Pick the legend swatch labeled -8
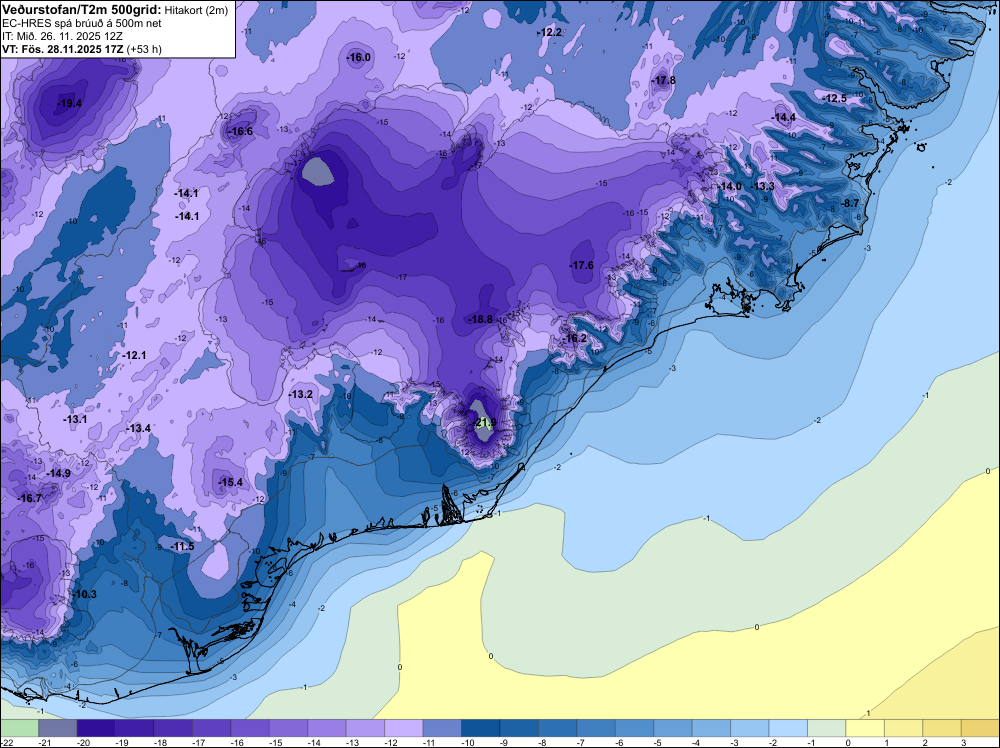The height and width of the screenshot is (748, 1000). [x=557, y=728]
